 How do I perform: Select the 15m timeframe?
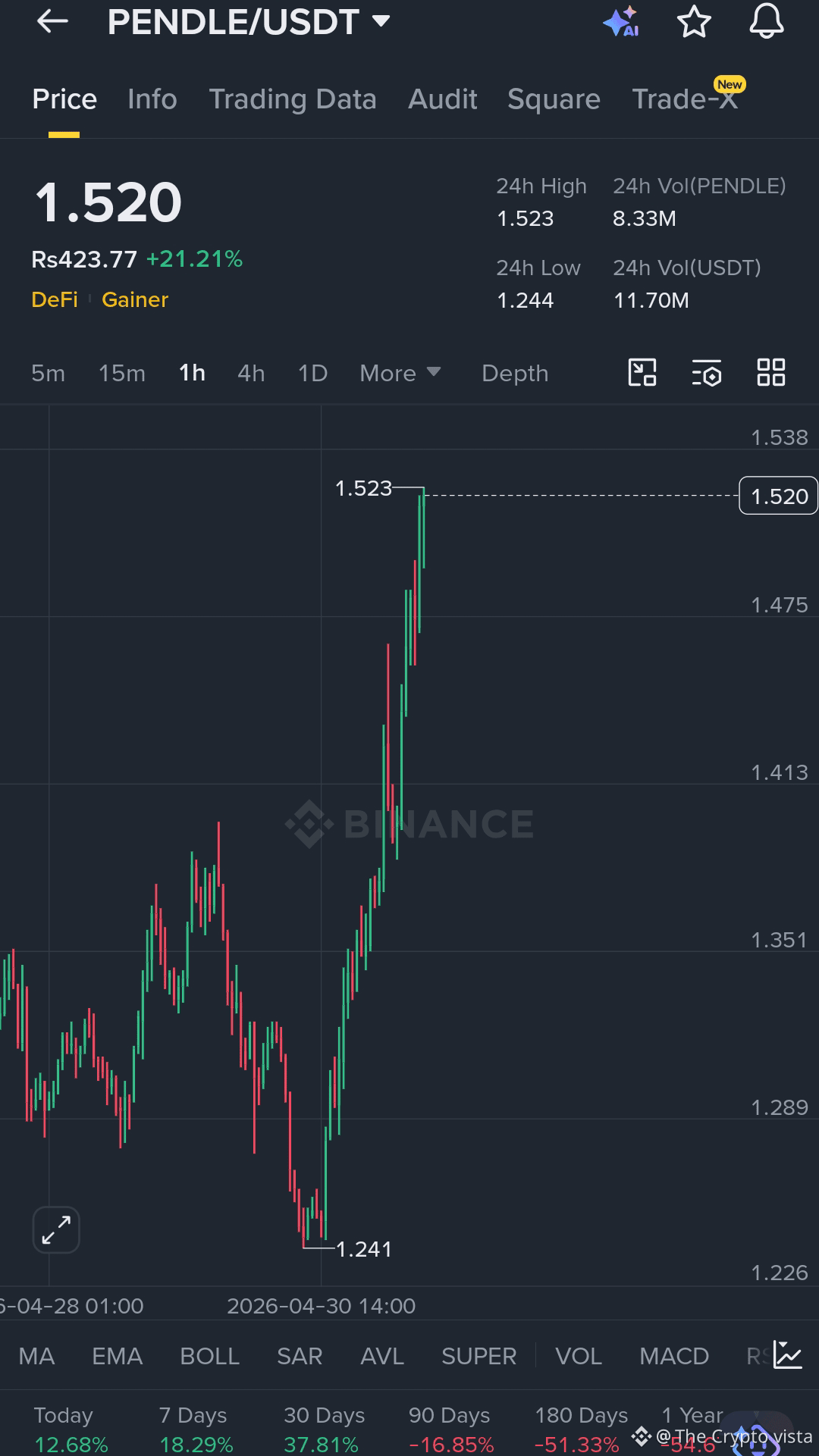(x=121, y=373)
